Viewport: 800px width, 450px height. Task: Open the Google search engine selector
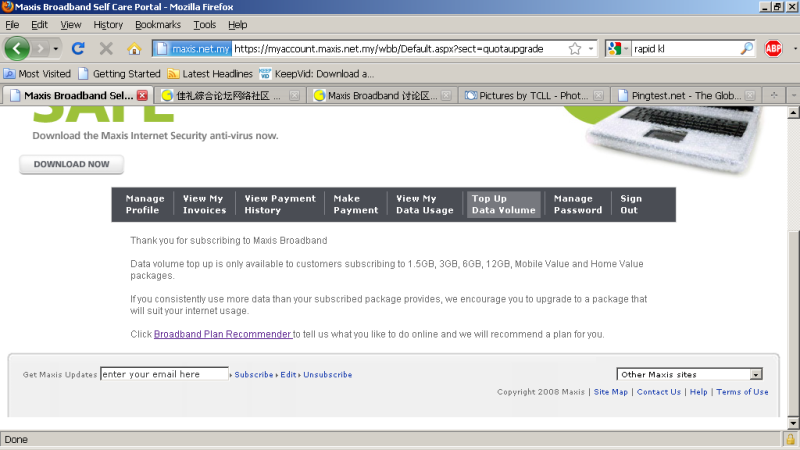[618, 48]
